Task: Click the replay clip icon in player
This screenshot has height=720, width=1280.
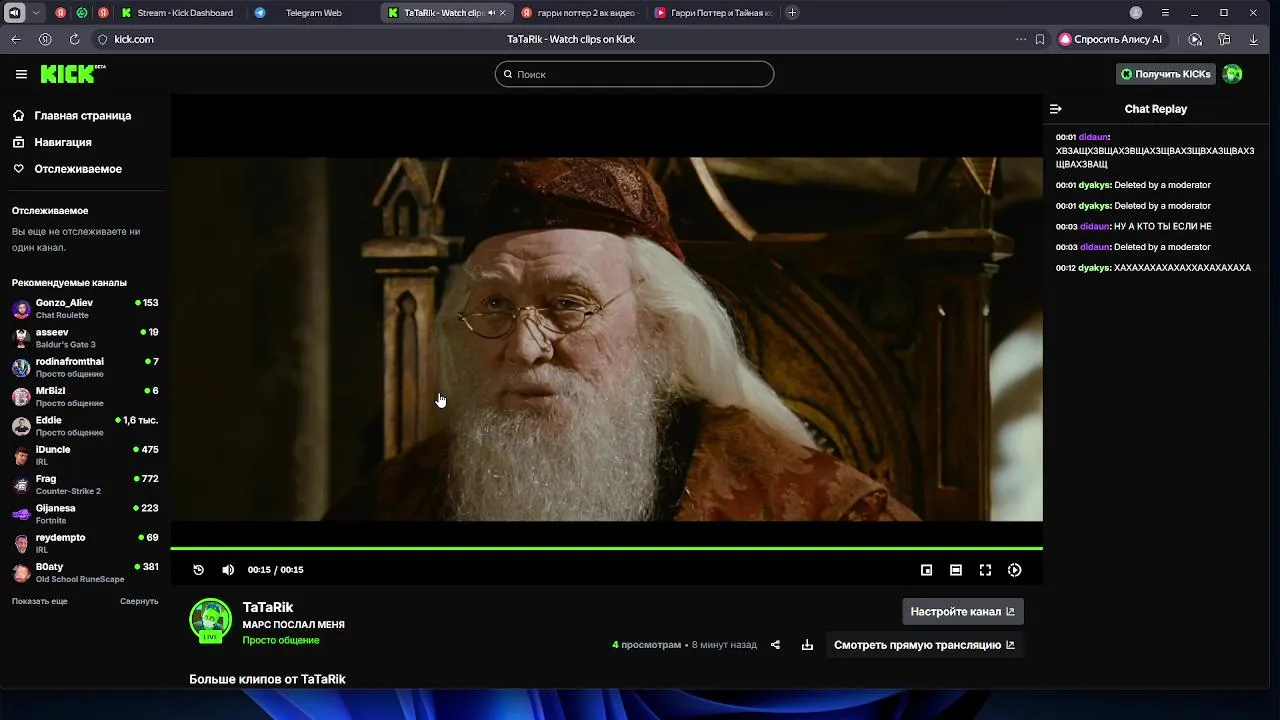Action: coord(198,570)
